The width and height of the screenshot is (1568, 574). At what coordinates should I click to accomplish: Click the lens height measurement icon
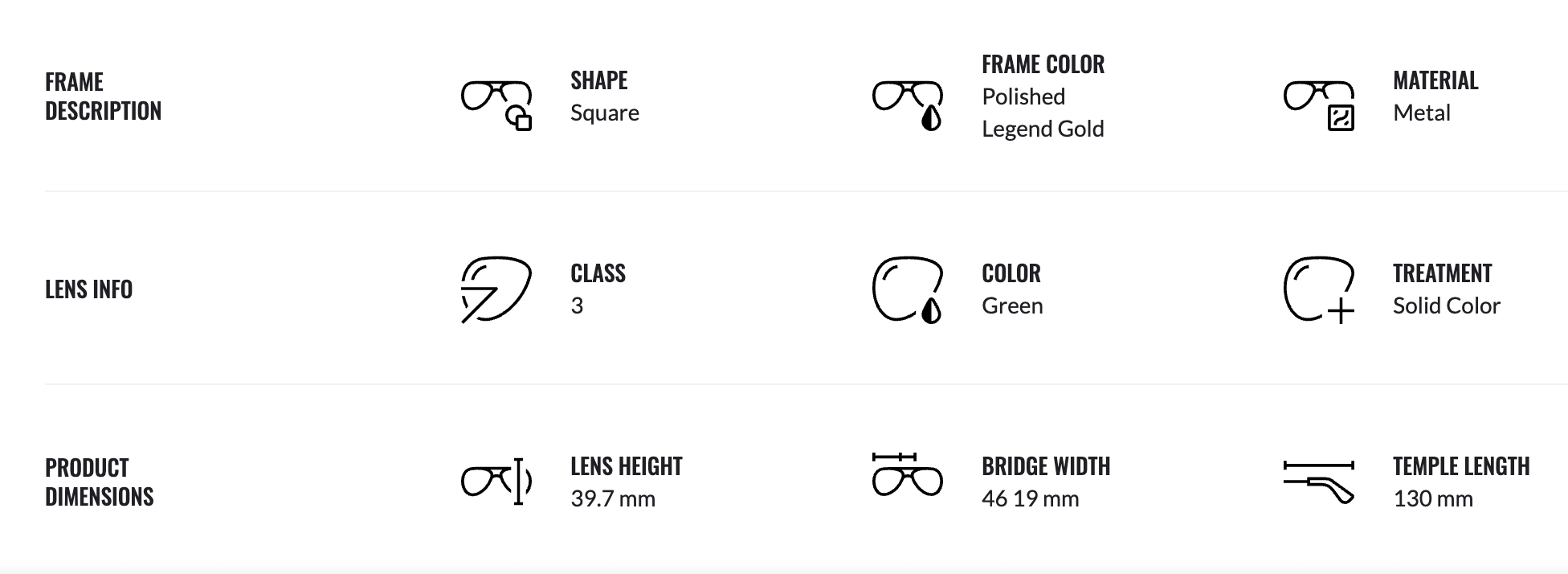(496, 482)
